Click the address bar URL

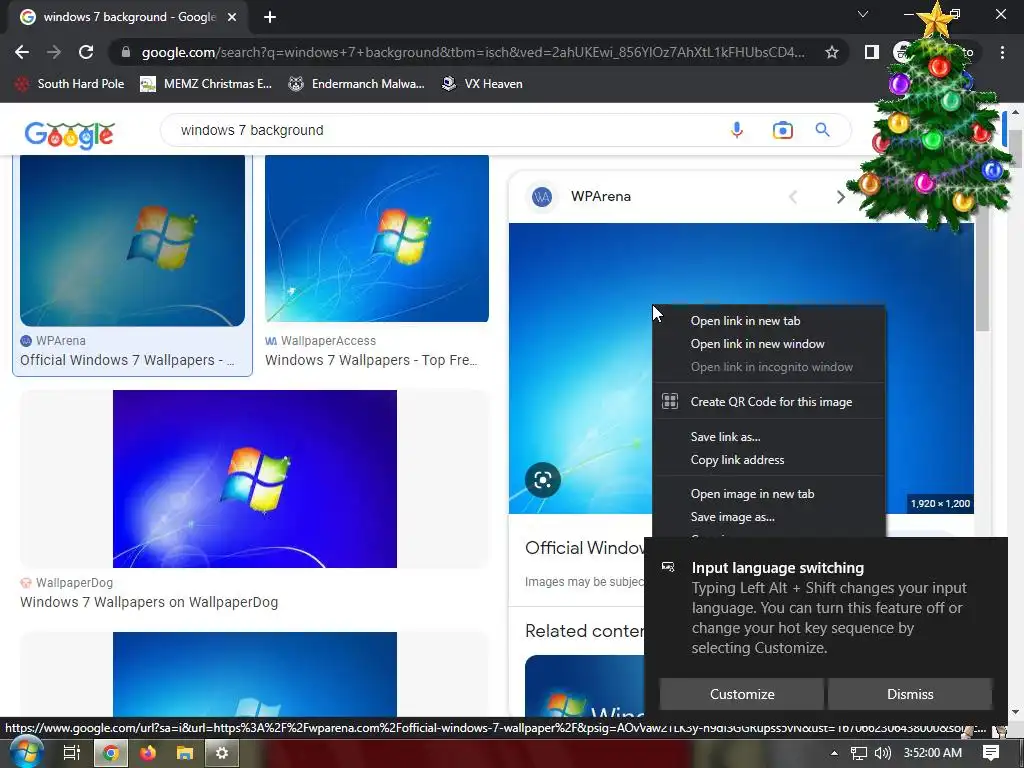point(473,52)
